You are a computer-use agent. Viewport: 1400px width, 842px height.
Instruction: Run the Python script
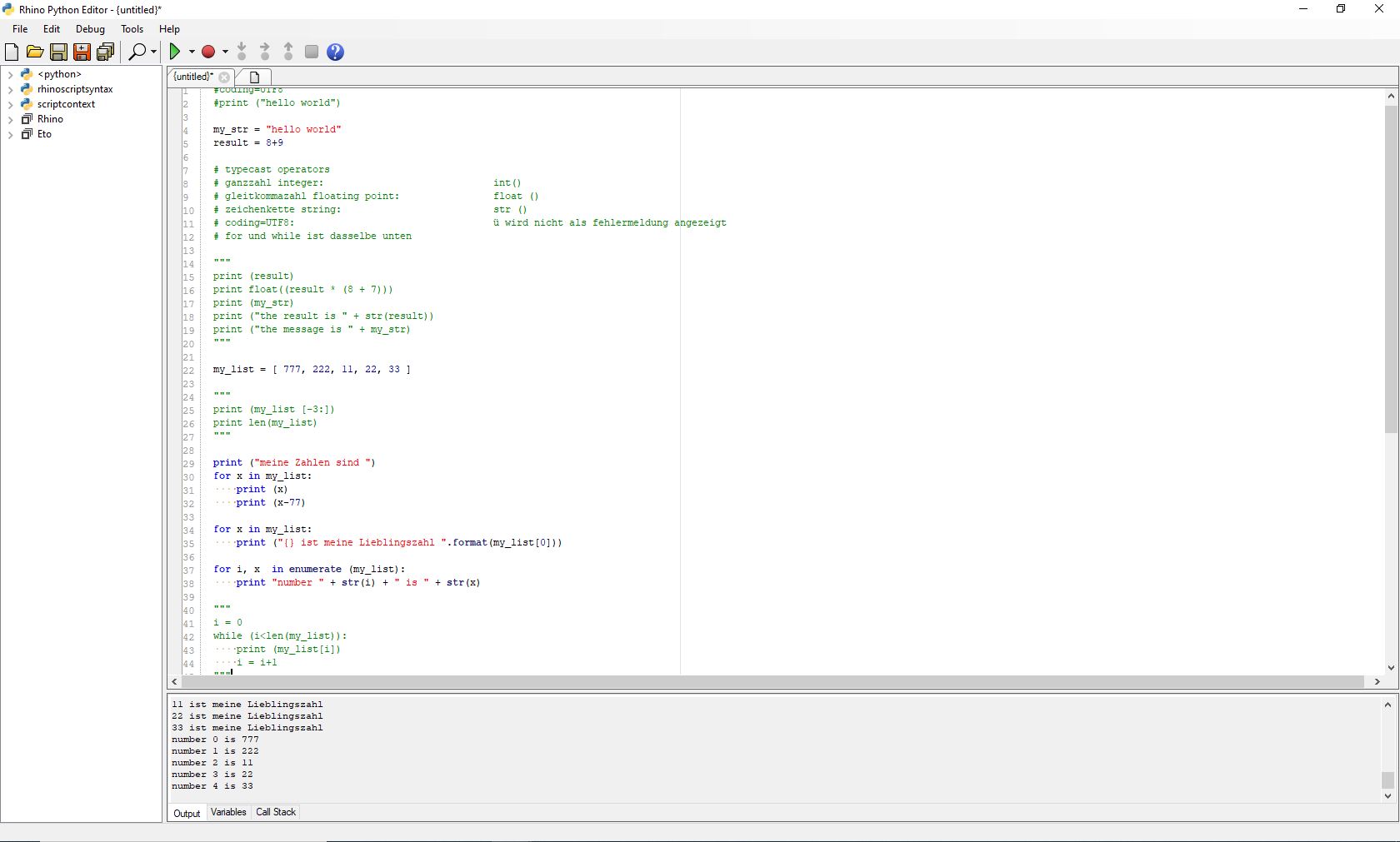click(176, 52)
